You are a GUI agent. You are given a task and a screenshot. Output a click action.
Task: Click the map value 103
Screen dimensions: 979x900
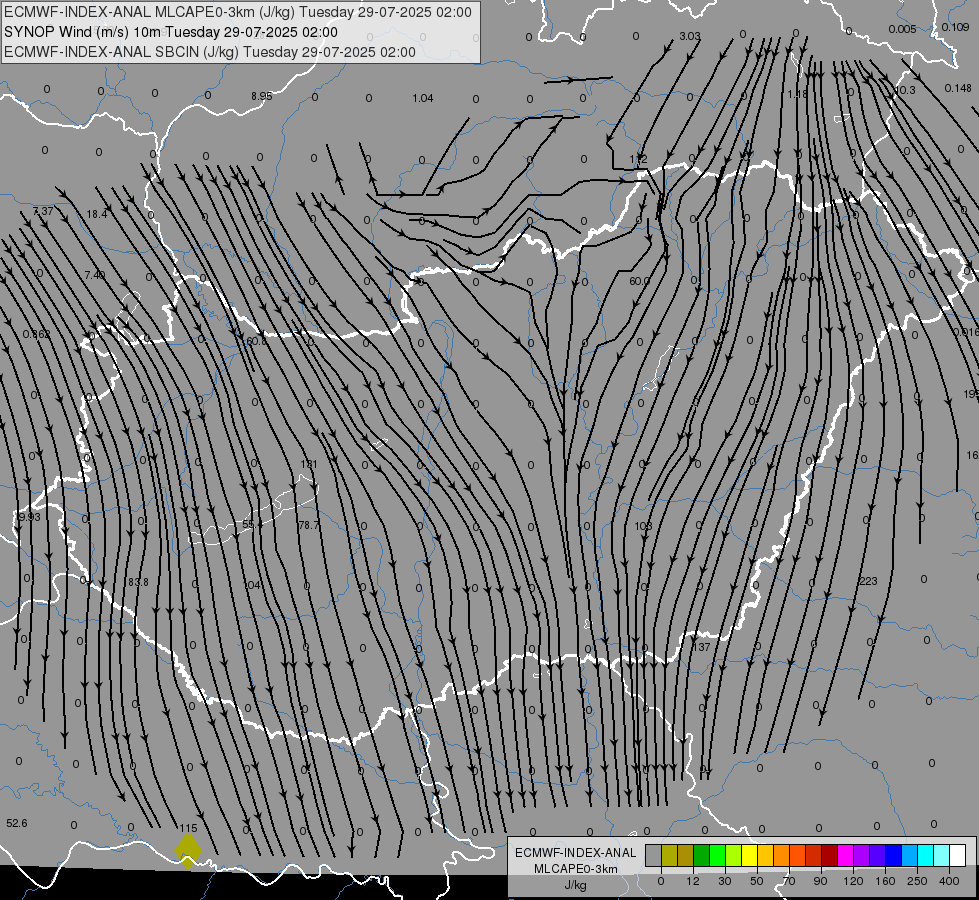point(643,526)
